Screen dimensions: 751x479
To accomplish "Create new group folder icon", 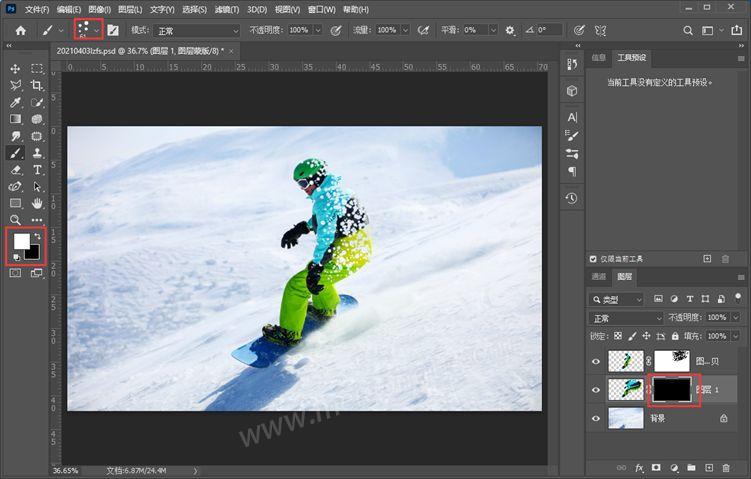I will [x=691, y=468].
